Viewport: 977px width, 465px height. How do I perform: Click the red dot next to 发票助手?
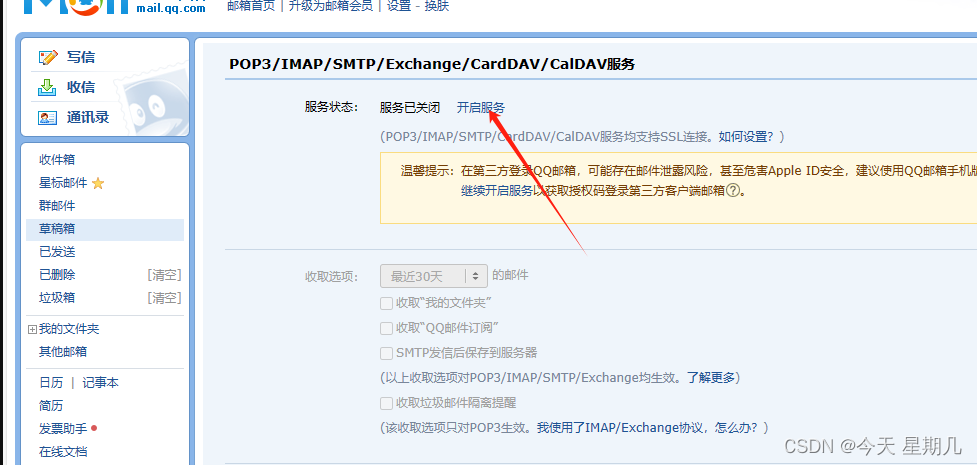(94, 428)
